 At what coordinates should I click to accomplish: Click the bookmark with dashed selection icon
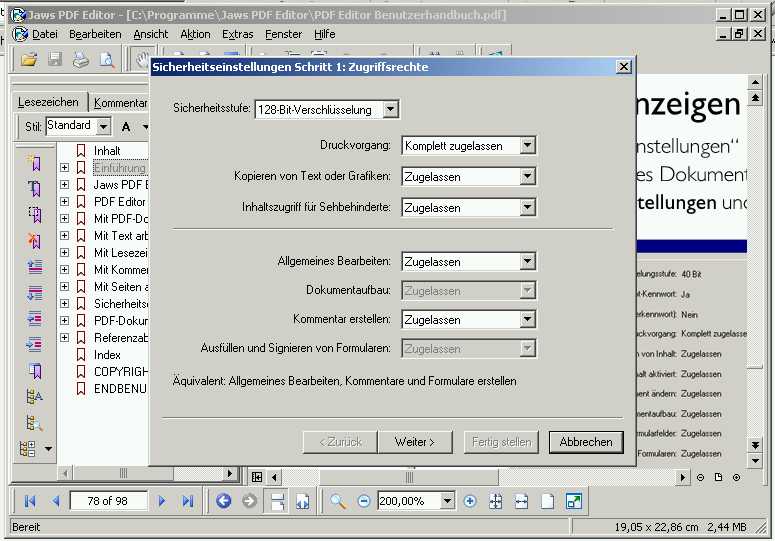point(34,214)
